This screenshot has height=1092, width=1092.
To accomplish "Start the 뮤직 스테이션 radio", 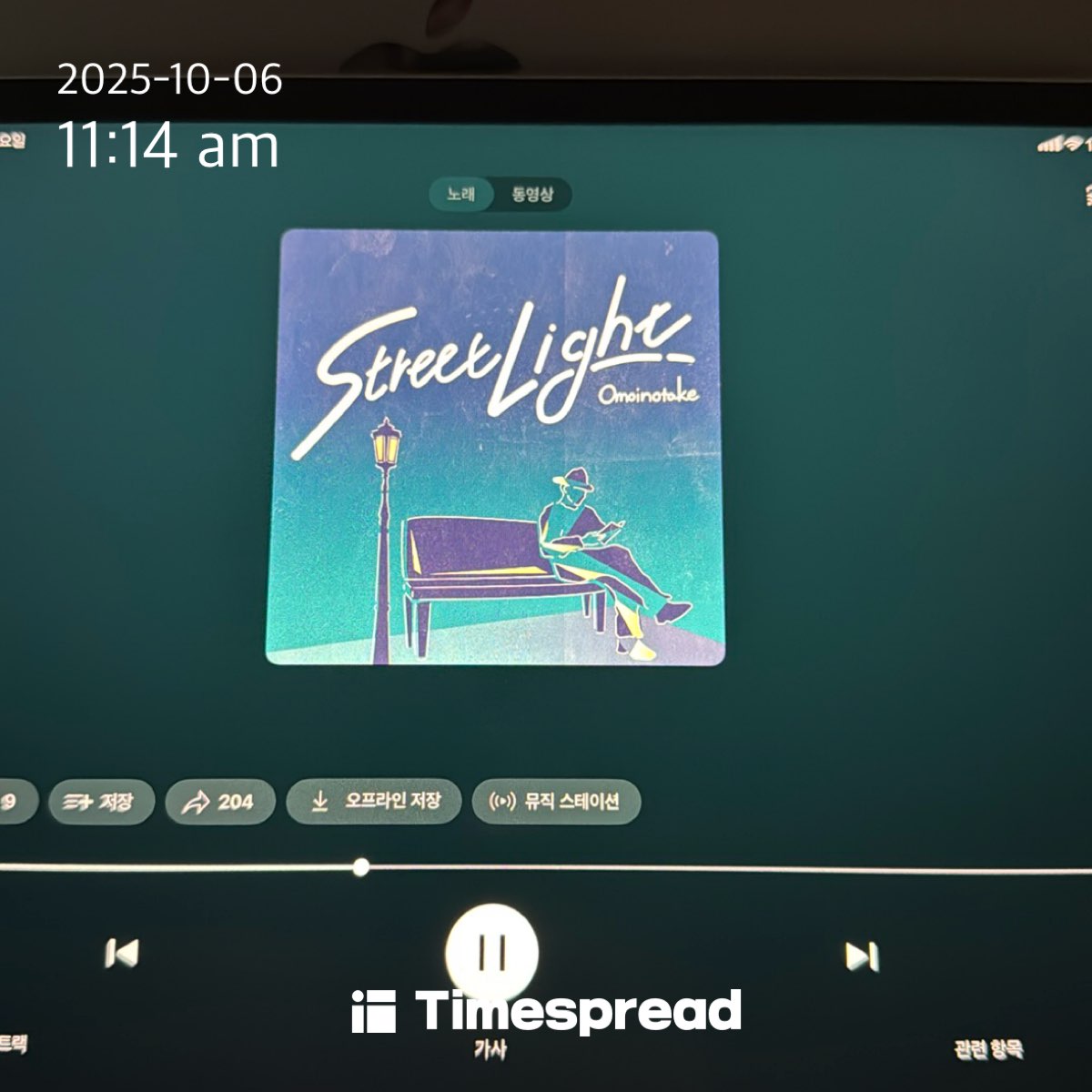I will (x=556, y=802).
